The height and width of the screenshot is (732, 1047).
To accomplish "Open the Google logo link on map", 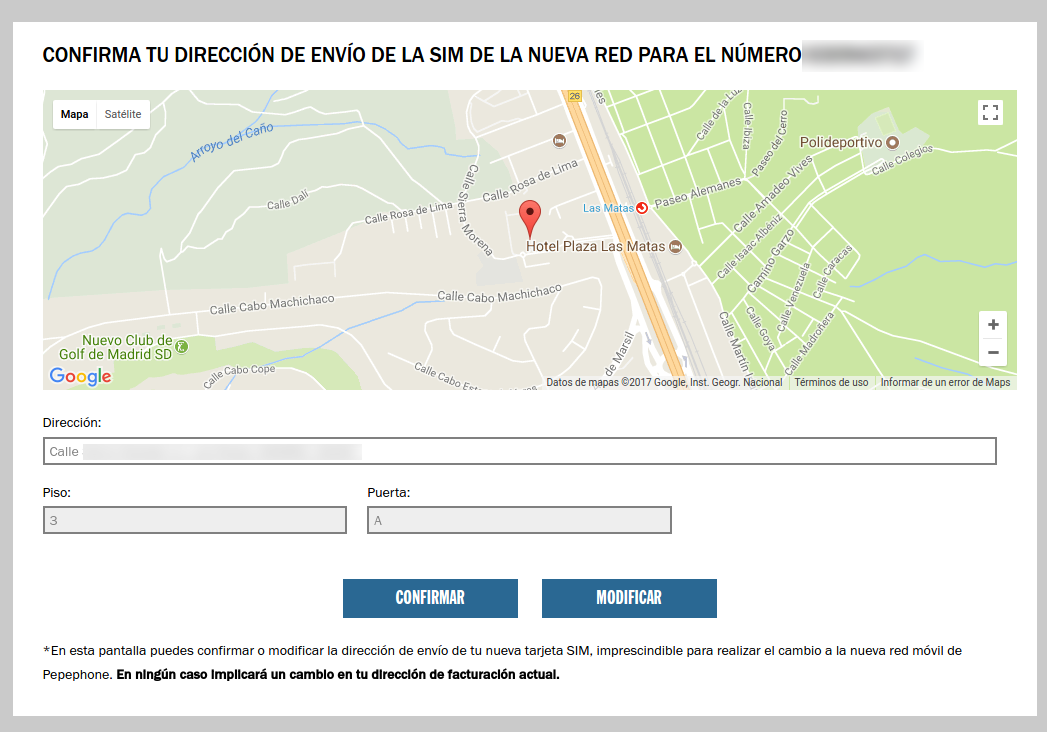I will tap(80, 376).
